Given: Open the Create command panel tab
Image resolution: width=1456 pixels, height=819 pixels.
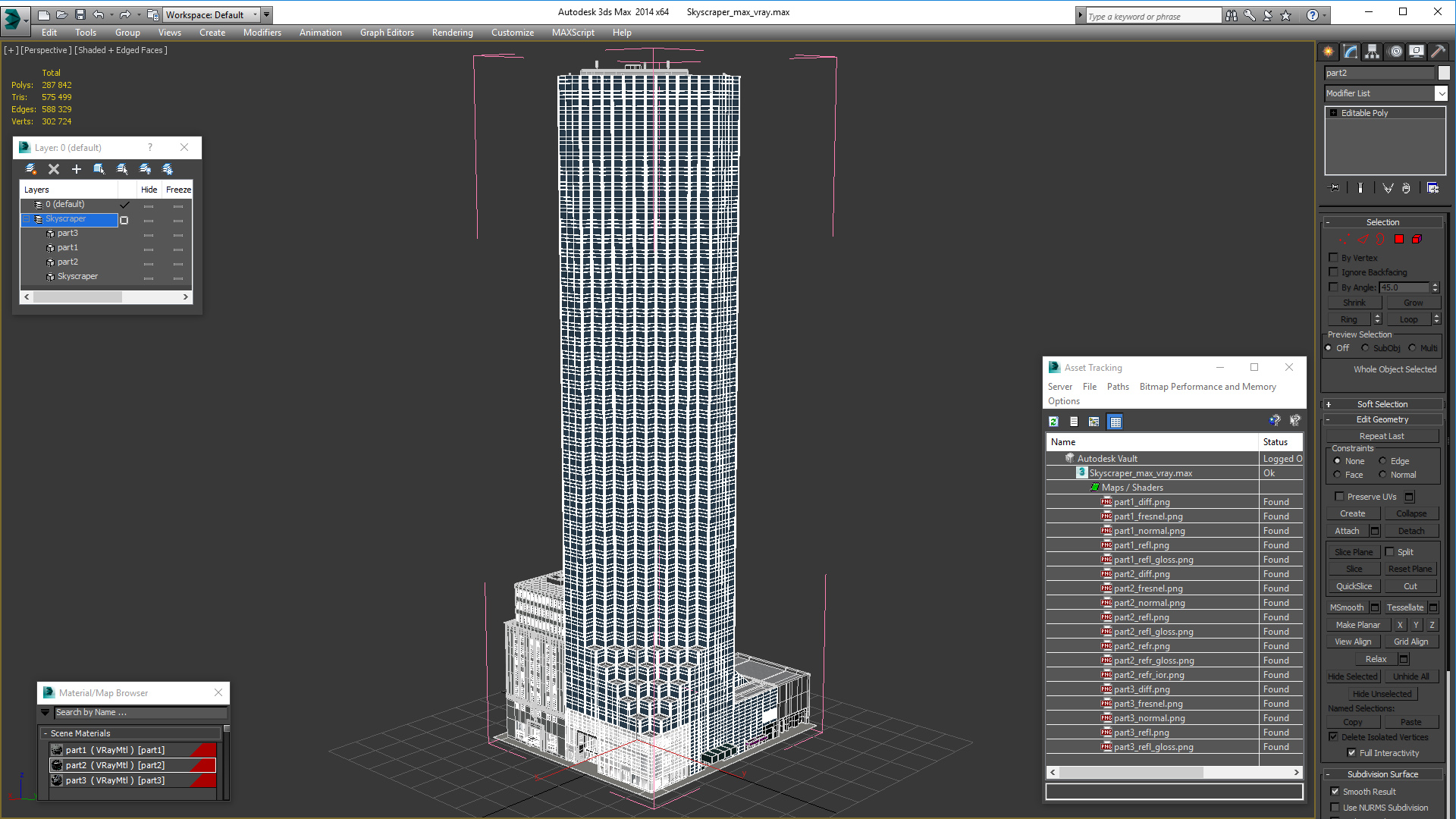Looking at the screenshot, I should tap(1329, 52).
